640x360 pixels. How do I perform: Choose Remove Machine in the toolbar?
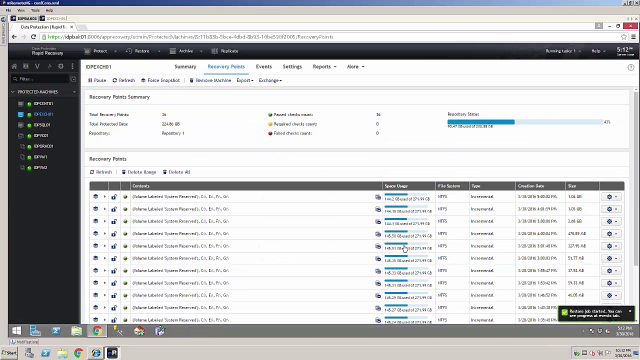(210, 80)
